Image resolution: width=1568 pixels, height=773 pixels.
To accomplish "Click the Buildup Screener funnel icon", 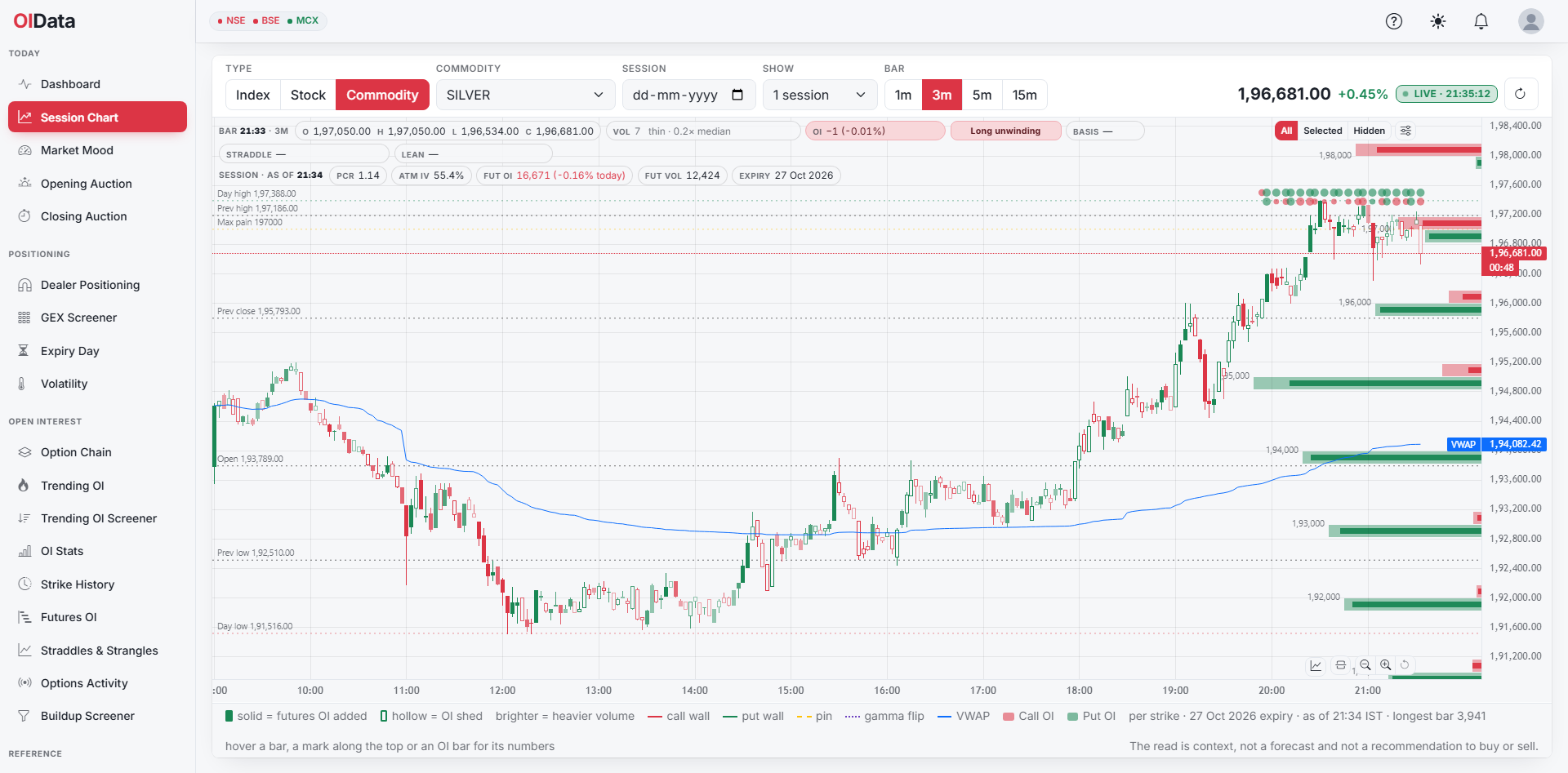I will [x=24, y=716].
